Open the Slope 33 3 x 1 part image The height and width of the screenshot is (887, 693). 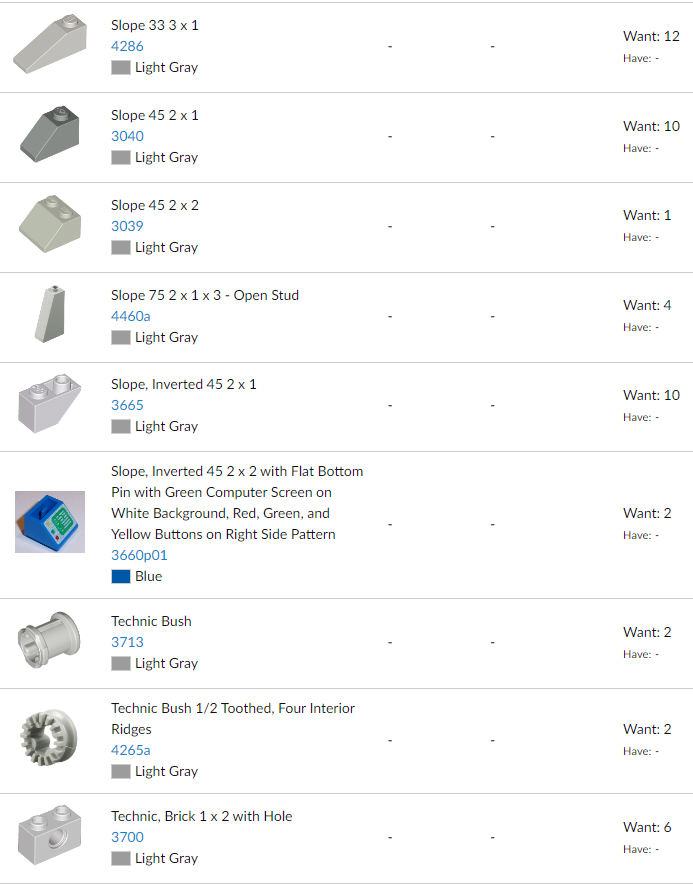pyautogui.click(x=50, y=45)
